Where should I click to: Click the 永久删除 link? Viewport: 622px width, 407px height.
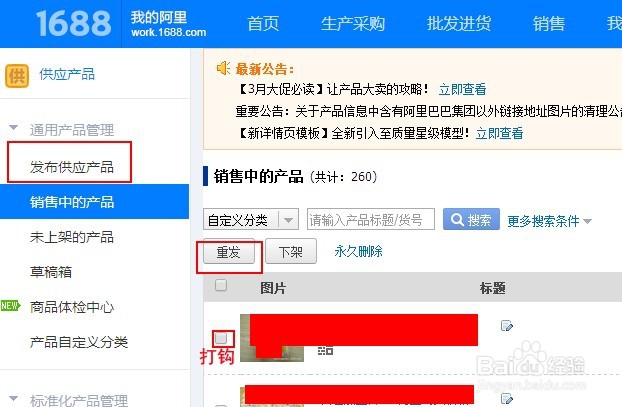pos(358,251)
